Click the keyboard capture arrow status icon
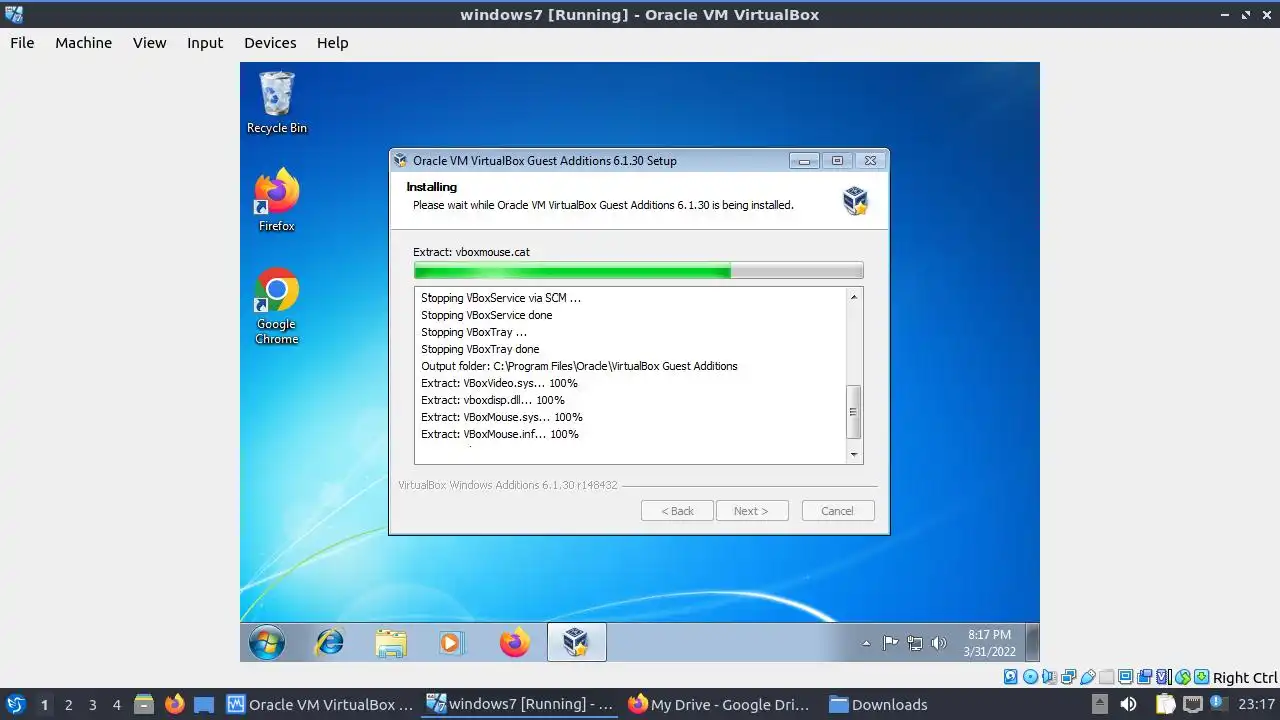The width and height of the screenshot is (1280, 720). pos(1202,677)
